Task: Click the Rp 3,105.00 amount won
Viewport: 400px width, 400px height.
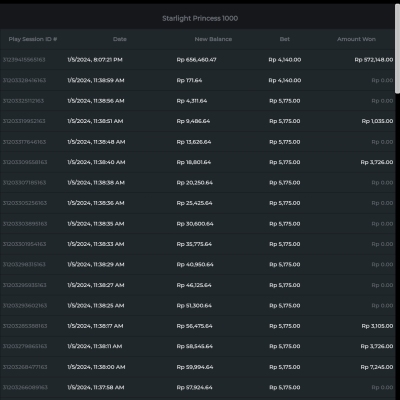Action: pyautogui.click(x=377, y=326)
